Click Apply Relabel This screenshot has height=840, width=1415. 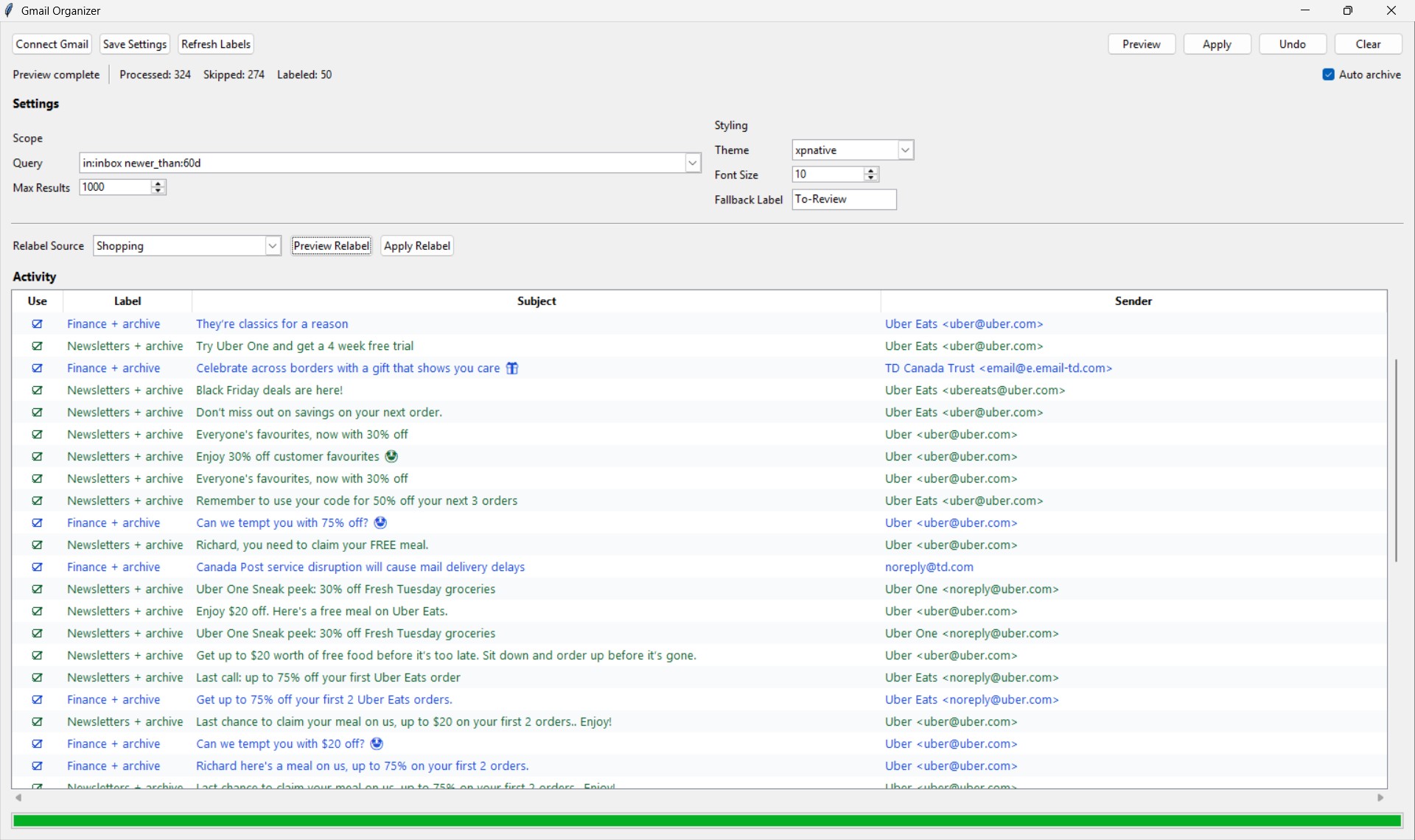coord(416,245)
